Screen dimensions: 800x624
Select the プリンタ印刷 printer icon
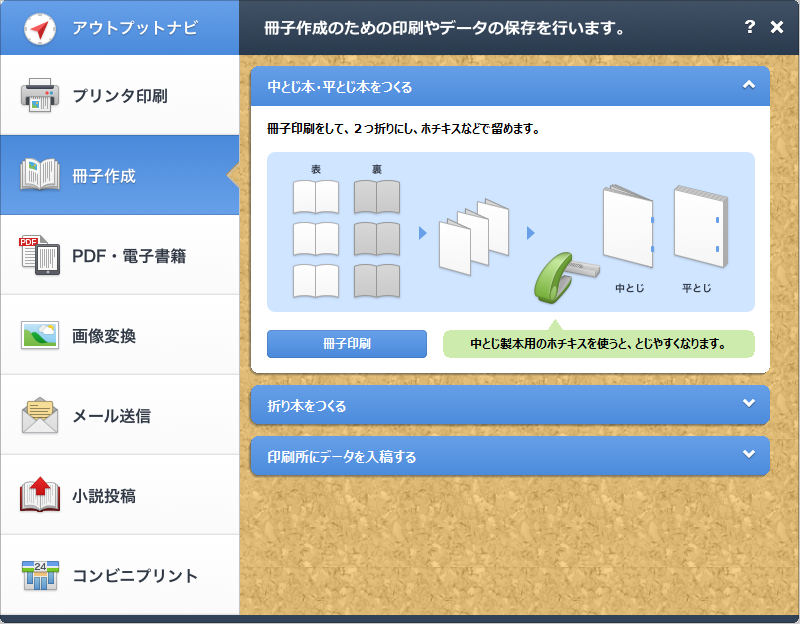39,96
